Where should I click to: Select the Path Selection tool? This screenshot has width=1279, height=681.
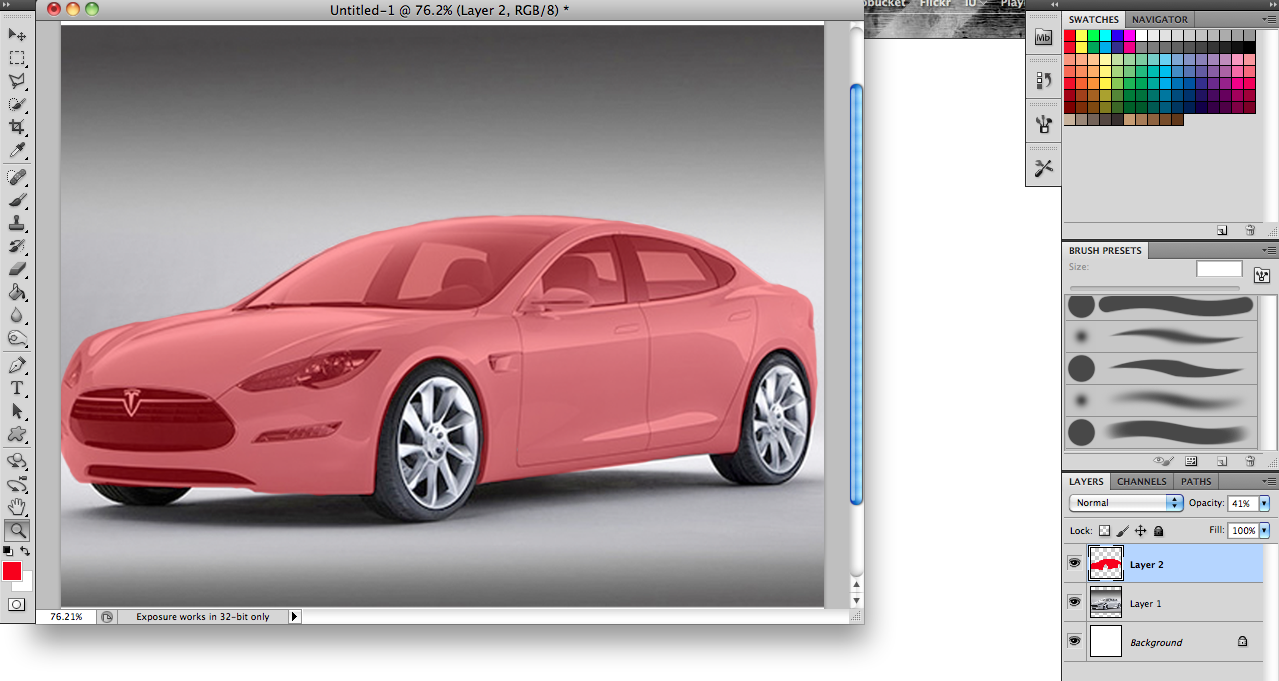pyautogui.click(x=17, y=411)
